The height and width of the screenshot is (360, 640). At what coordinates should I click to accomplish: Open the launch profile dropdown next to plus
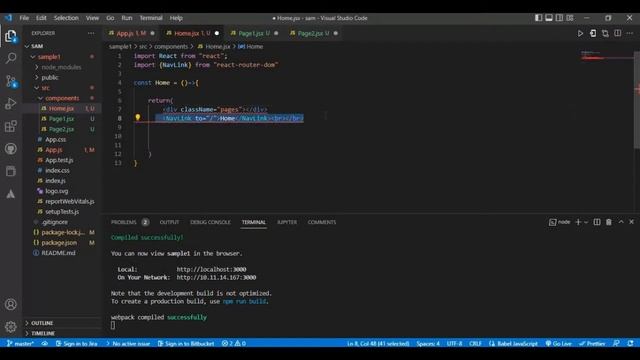pos(586,222)
